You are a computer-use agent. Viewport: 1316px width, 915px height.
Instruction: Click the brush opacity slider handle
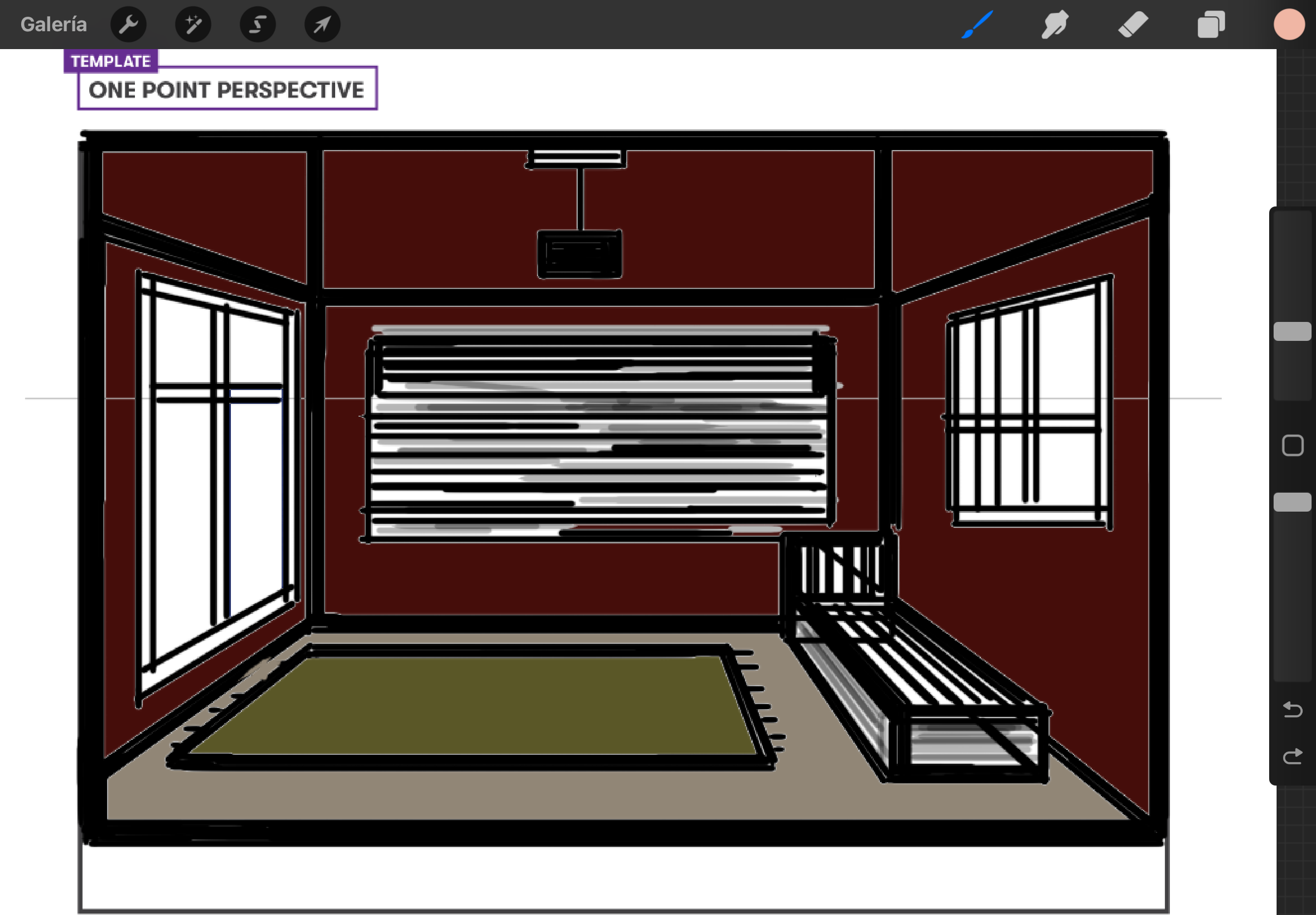1293,502
